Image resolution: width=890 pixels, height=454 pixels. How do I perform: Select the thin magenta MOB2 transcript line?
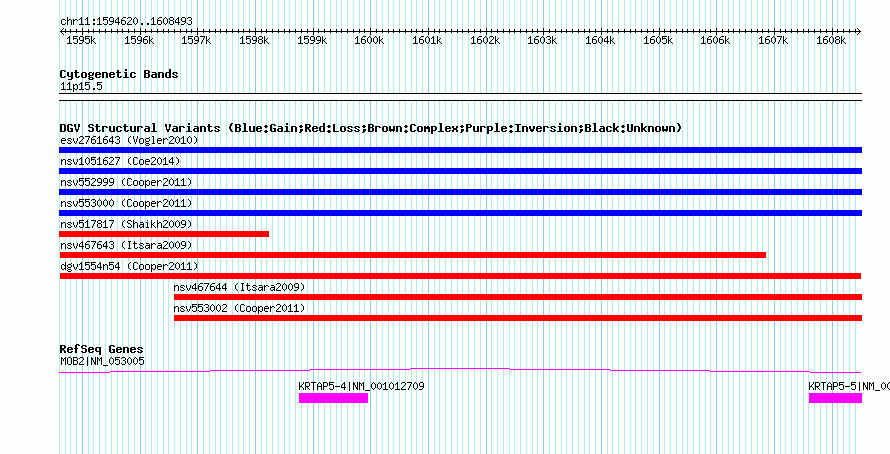click(x=460, y=371)
